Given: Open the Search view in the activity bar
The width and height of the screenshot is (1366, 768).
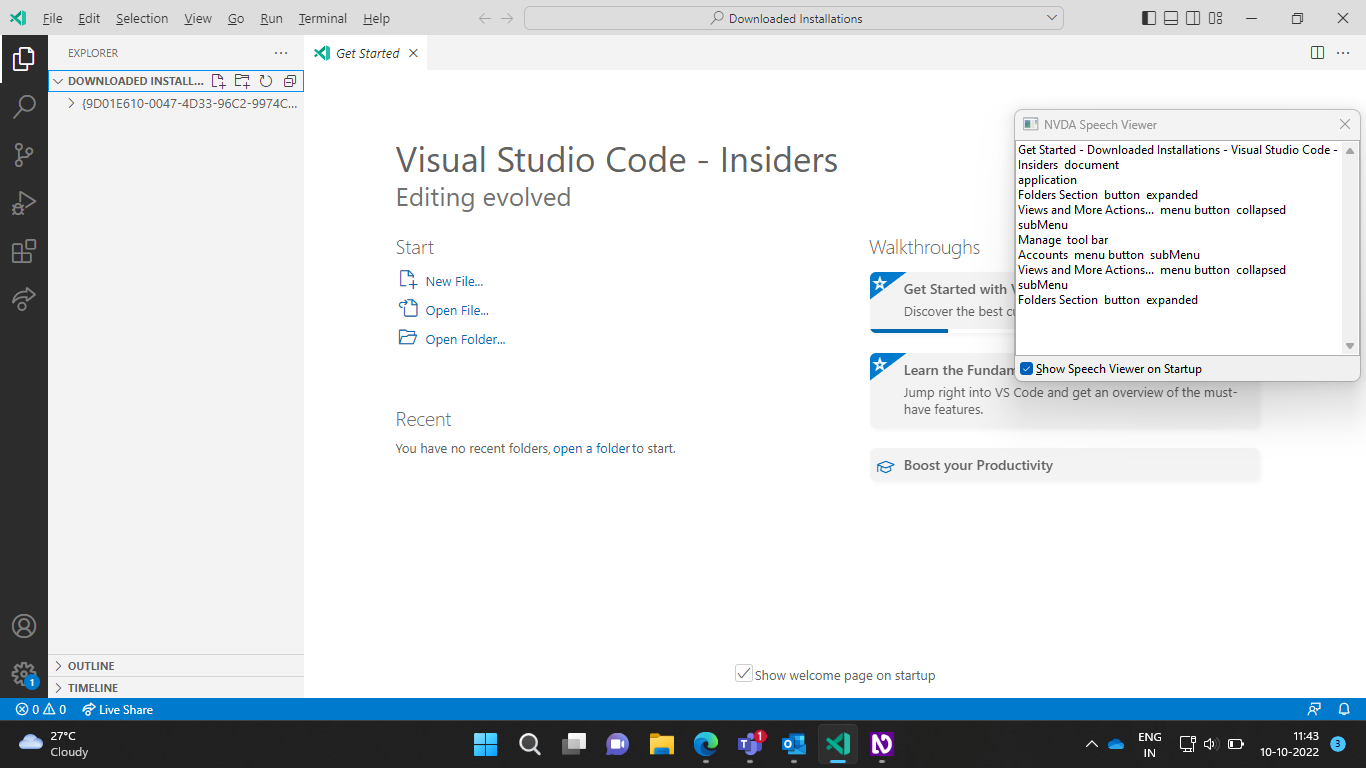Looking at the screenshot, I should click(24, 106).
